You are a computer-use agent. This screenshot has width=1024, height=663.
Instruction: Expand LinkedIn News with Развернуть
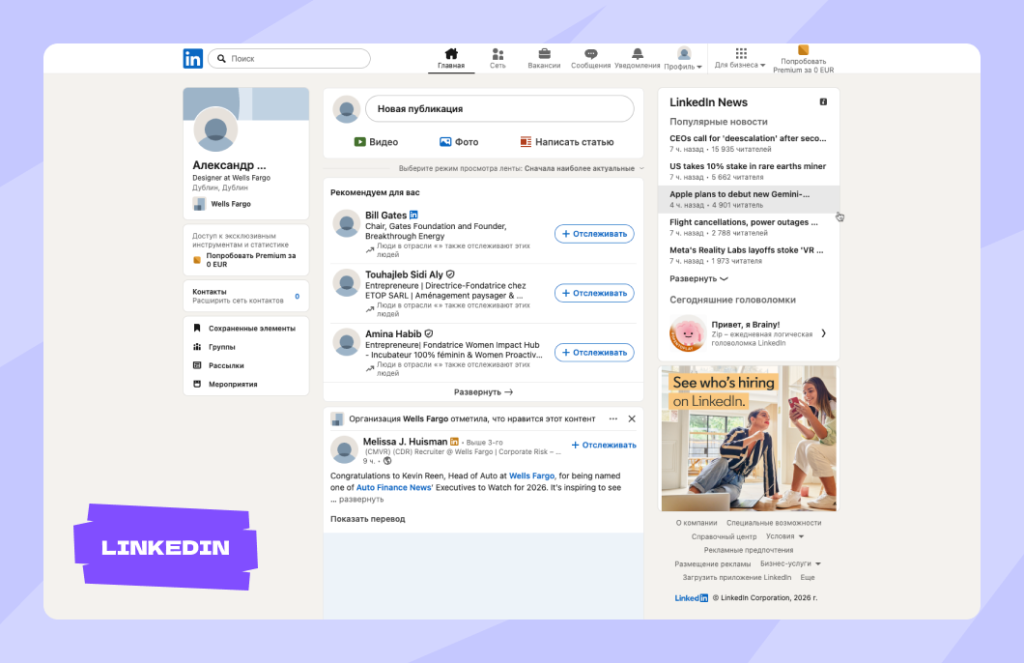(698, 279)
